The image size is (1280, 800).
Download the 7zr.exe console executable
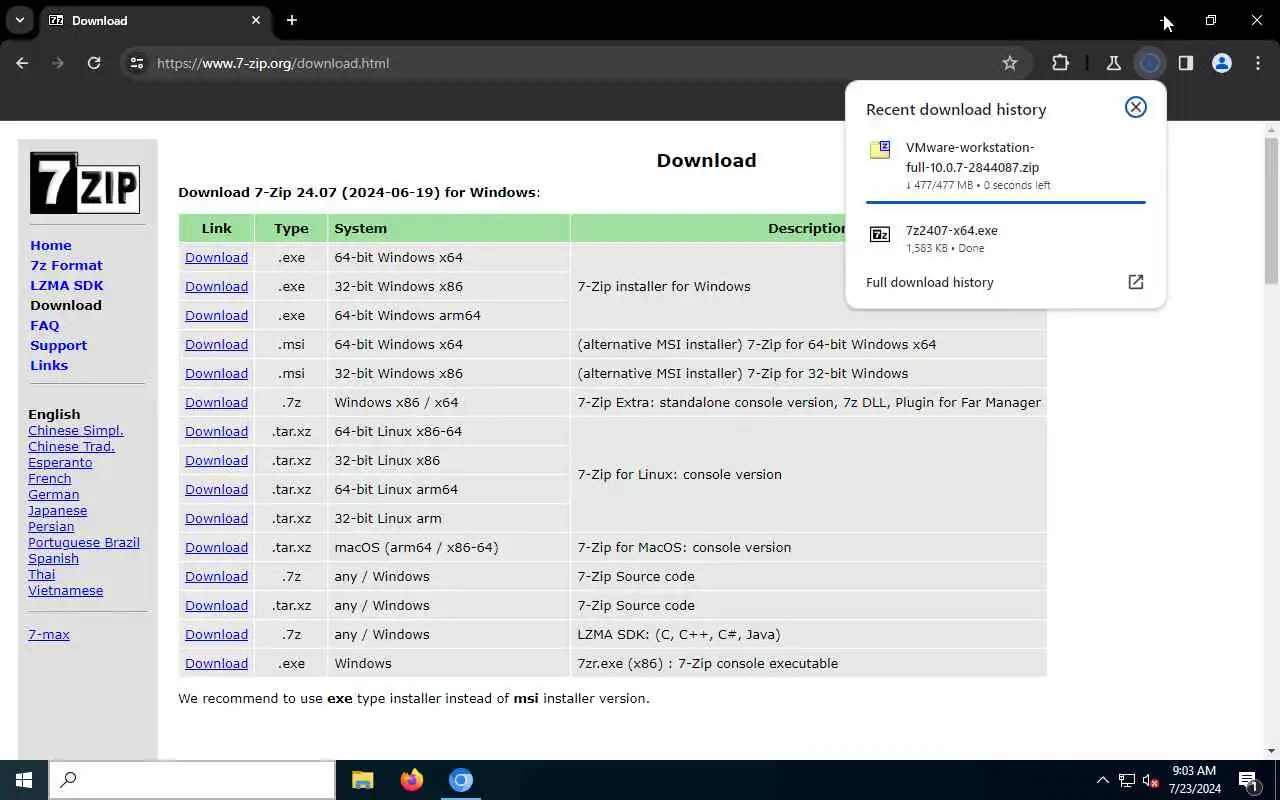pos(216,663)
